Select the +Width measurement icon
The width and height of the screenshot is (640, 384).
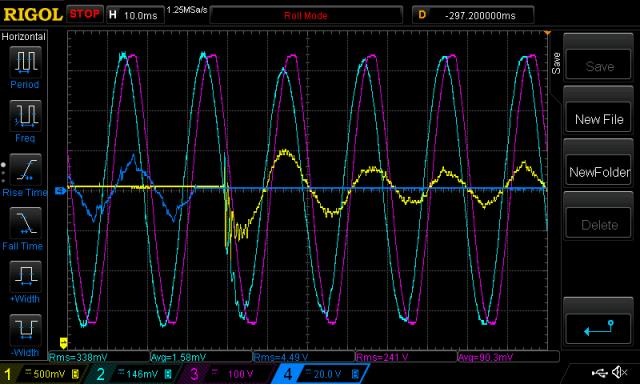tap(25, 276)
